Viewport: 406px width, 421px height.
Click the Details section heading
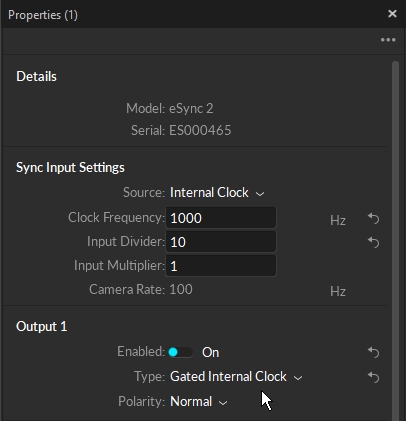(x=36, y=76)
